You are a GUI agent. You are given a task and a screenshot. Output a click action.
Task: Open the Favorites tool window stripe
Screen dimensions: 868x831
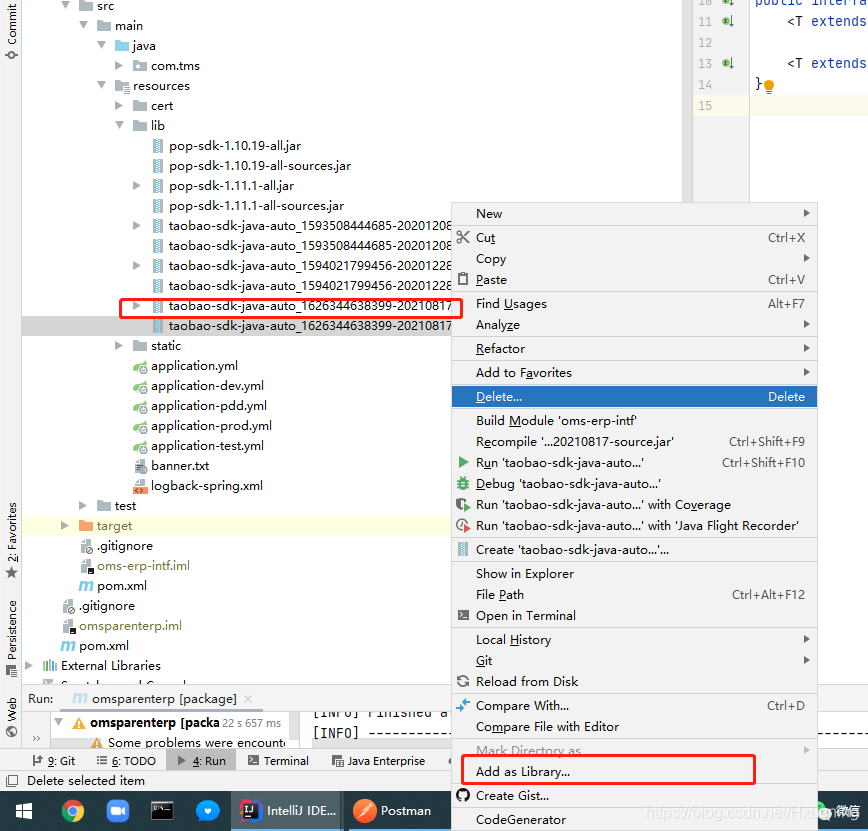tap(12, 540)
